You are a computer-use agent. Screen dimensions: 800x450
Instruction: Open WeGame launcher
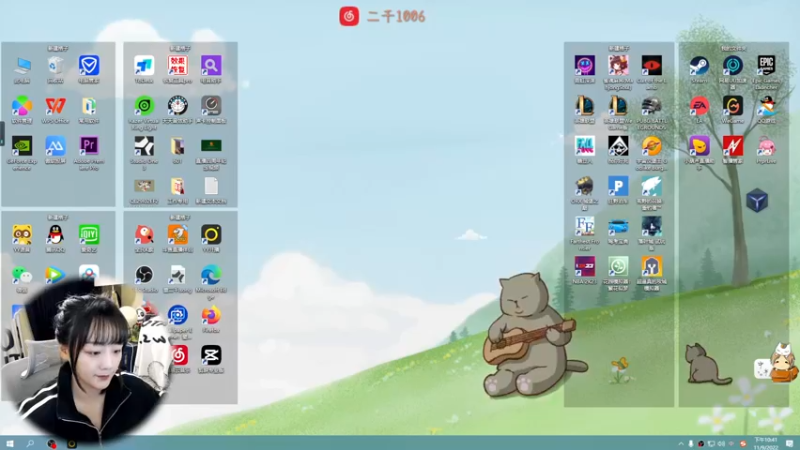pyautogui.click(x=733, y=106)
